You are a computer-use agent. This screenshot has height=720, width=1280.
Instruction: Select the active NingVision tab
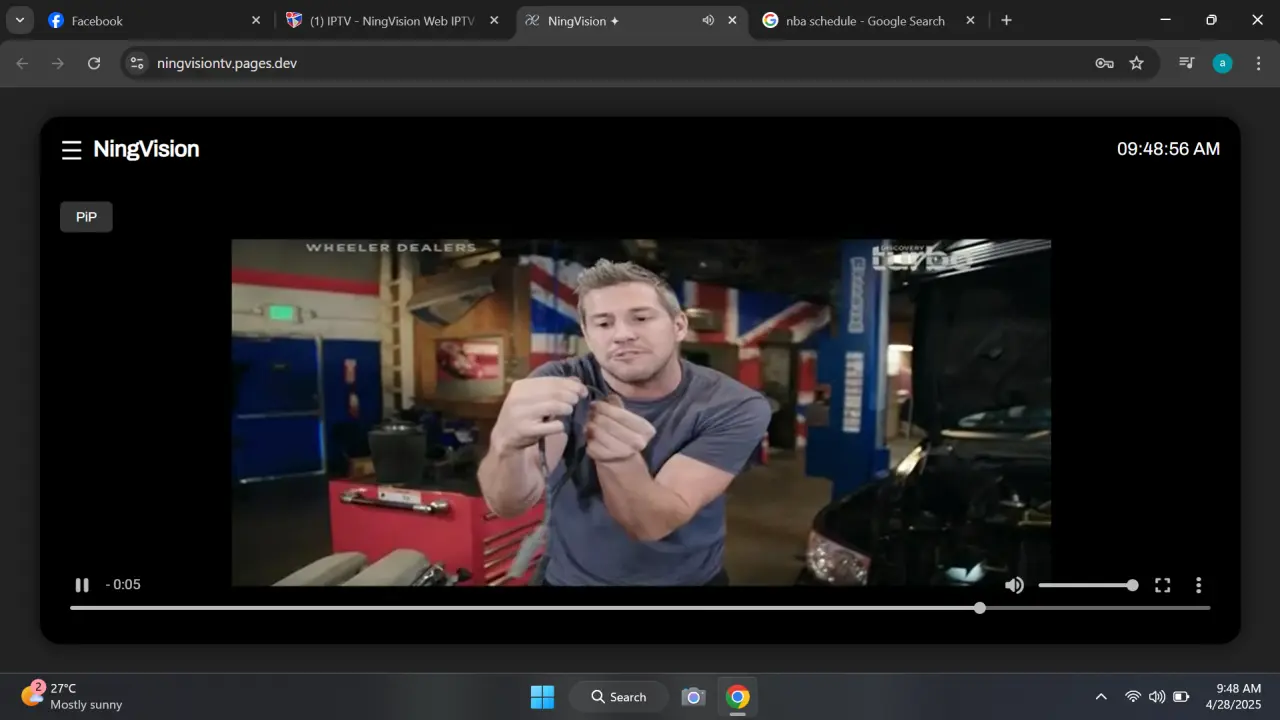coord(632,20)
